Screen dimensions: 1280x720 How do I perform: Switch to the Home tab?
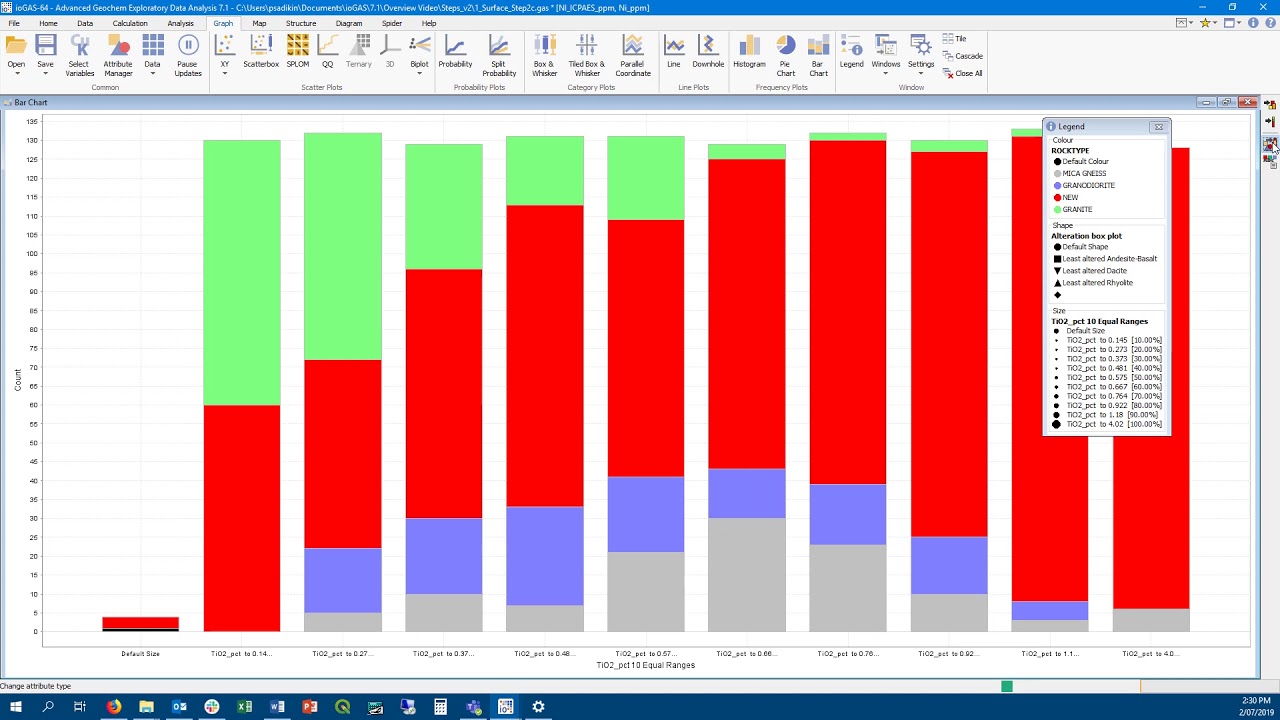(48, 23)
